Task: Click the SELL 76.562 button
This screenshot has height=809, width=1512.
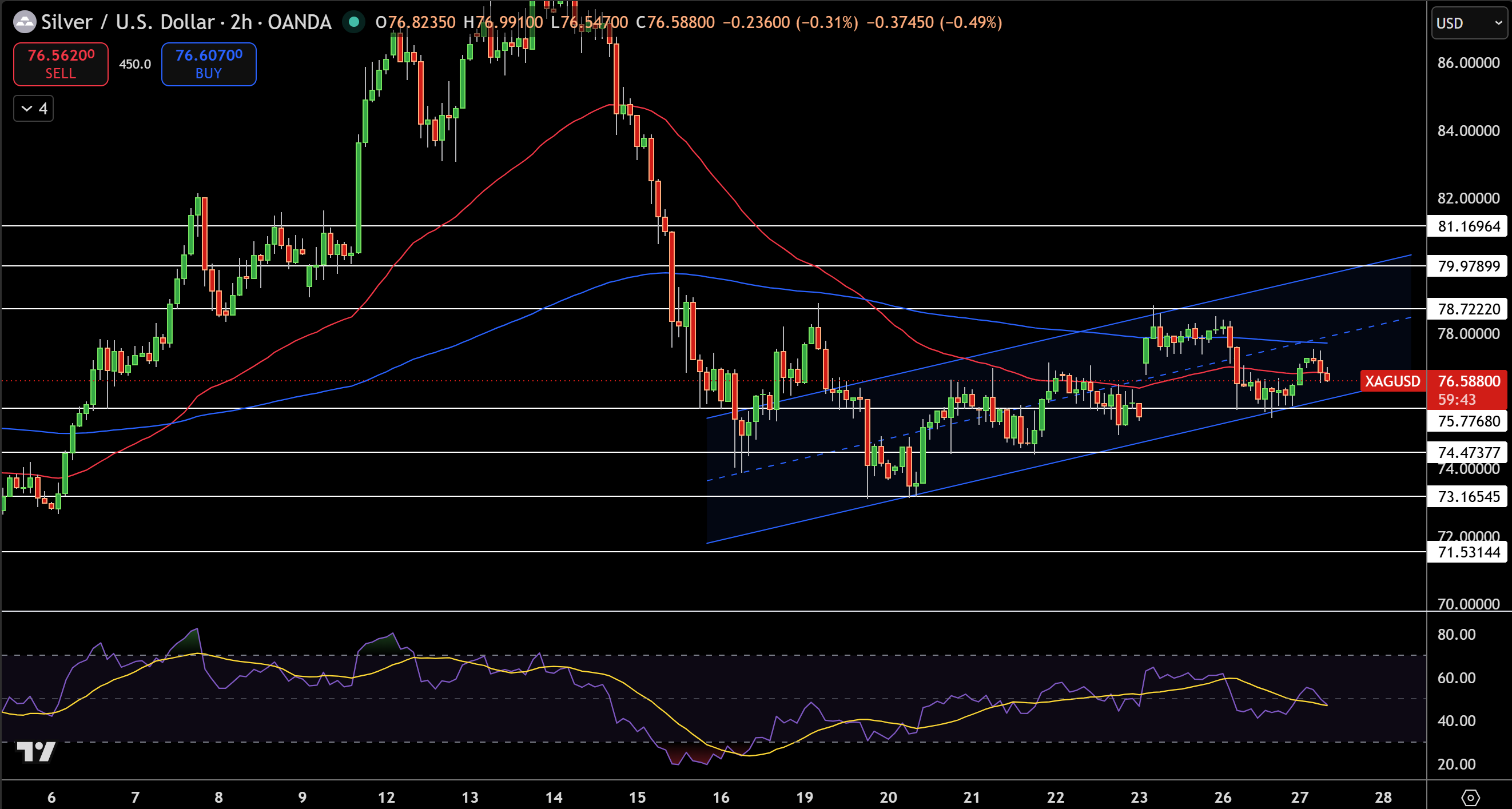Action: (61, 64)
